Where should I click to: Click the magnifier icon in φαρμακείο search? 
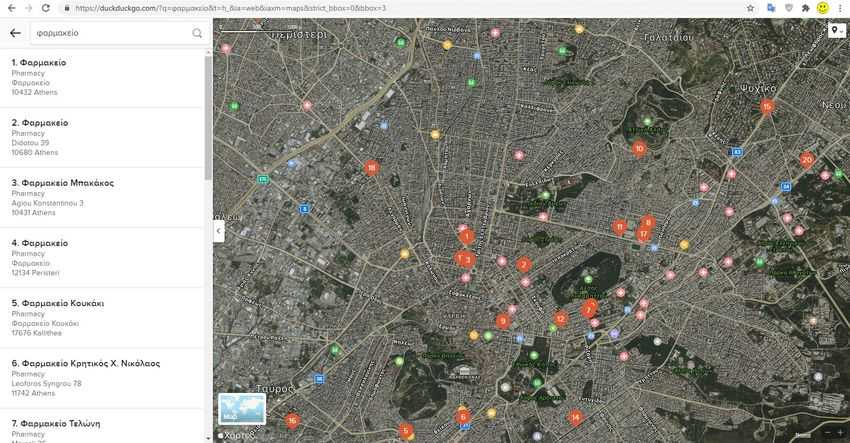[197, 33]
